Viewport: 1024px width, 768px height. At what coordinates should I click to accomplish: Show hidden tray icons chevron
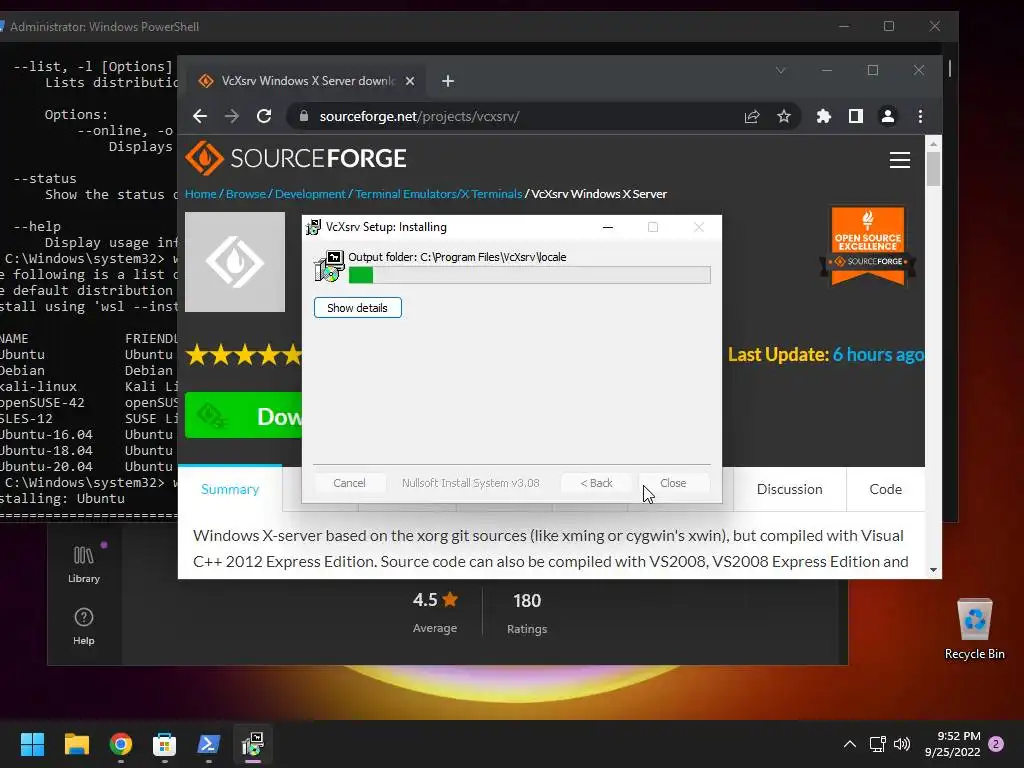pos(850,744)
